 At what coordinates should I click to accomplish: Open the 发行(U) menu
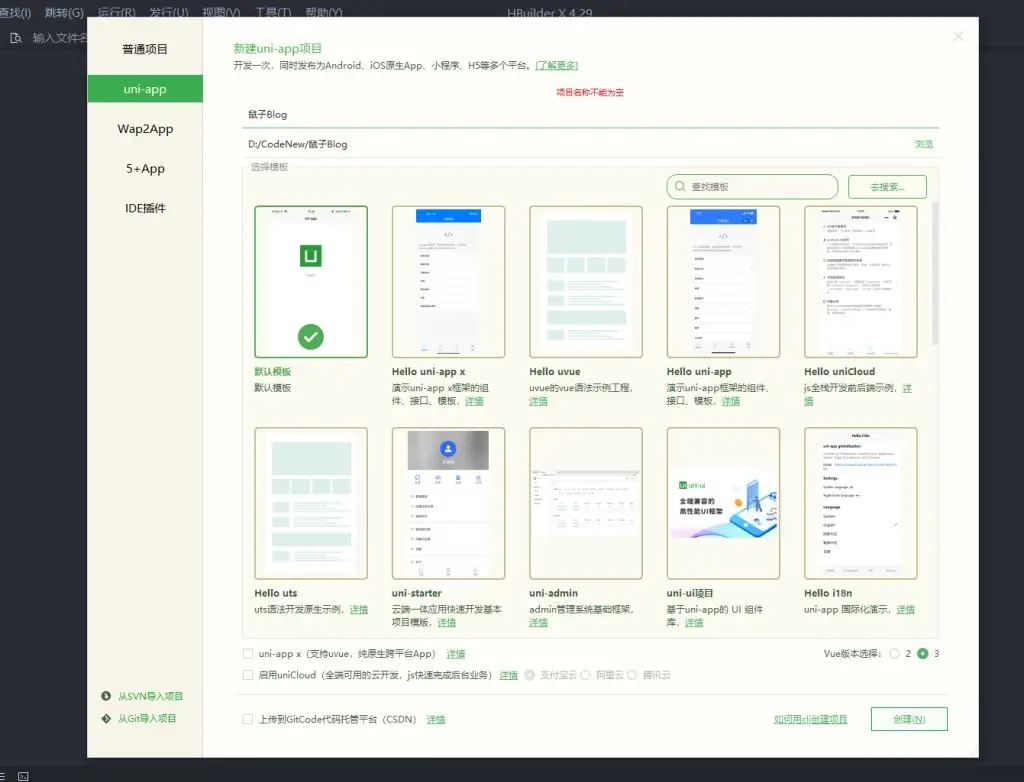[x=168, y=12]
